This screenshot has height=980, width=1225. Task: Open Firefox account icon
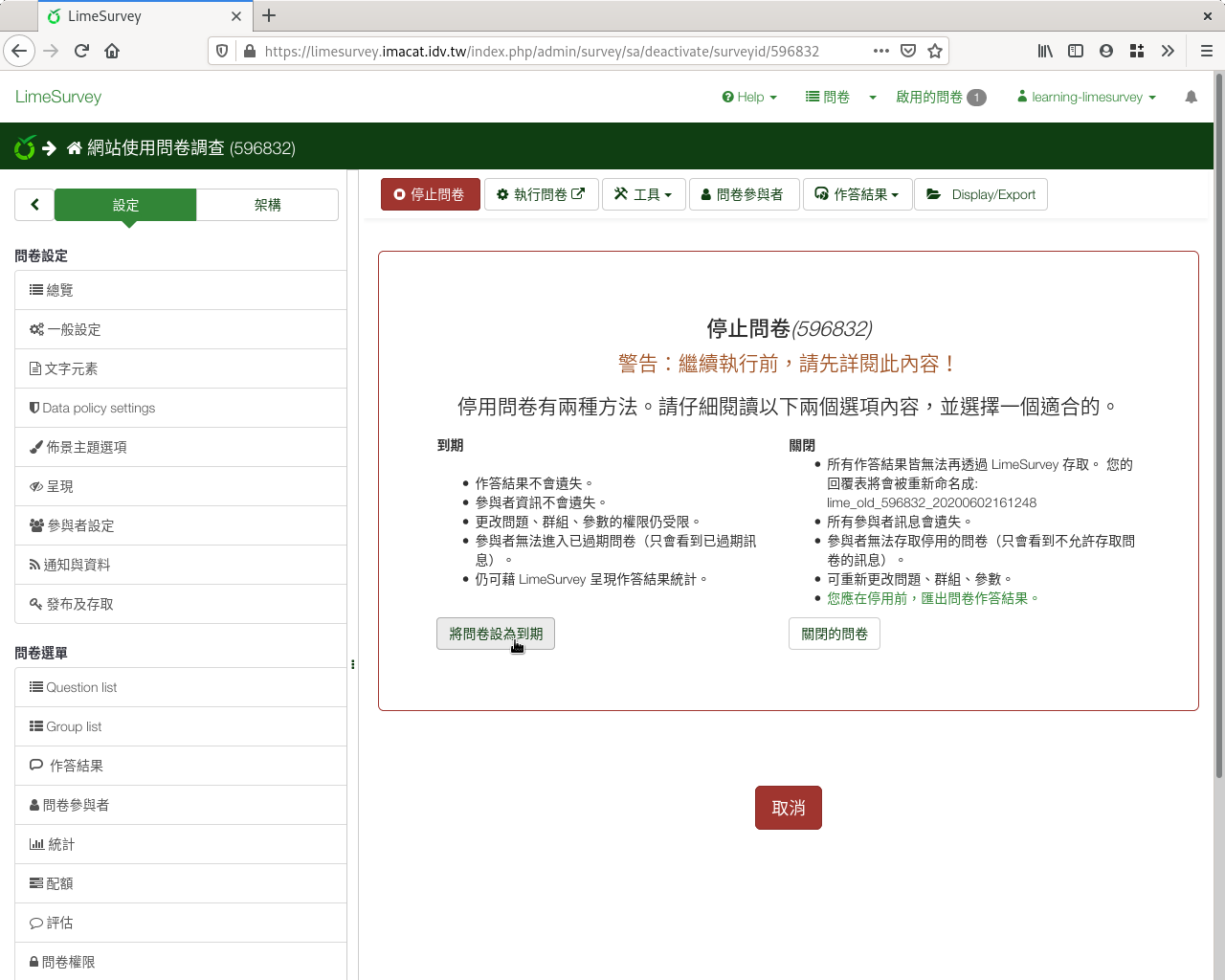tap(1106, 51)
